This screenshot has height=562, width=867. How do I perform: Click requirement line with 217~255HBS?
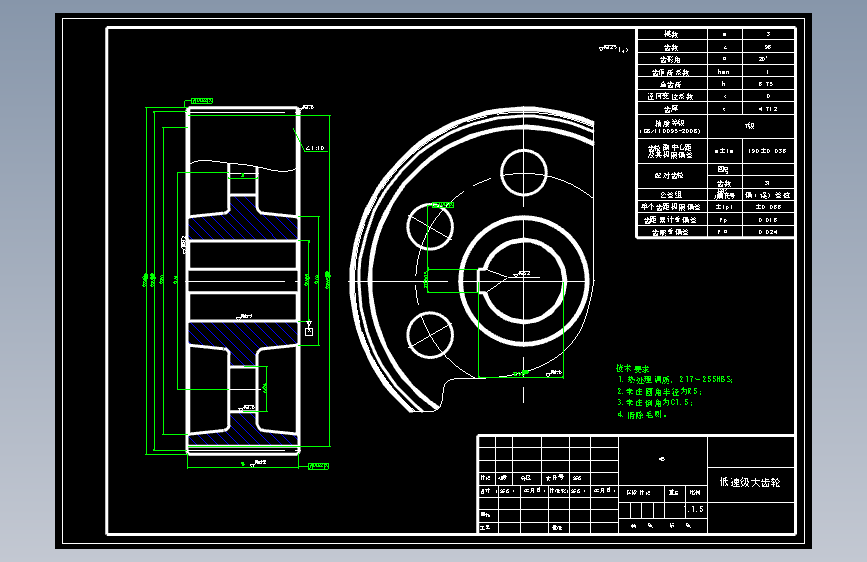675,379
